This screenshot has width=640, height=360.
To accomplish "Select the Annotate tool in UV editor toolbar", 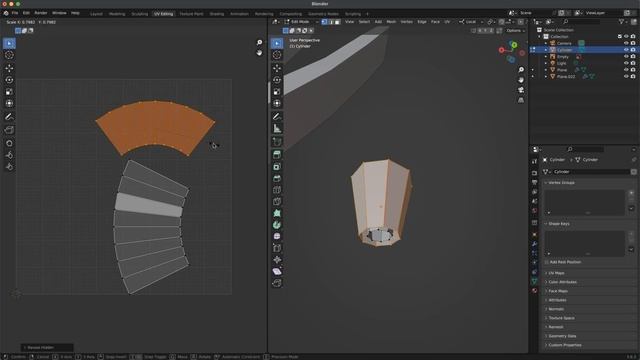I will click(x=9, y=117).
